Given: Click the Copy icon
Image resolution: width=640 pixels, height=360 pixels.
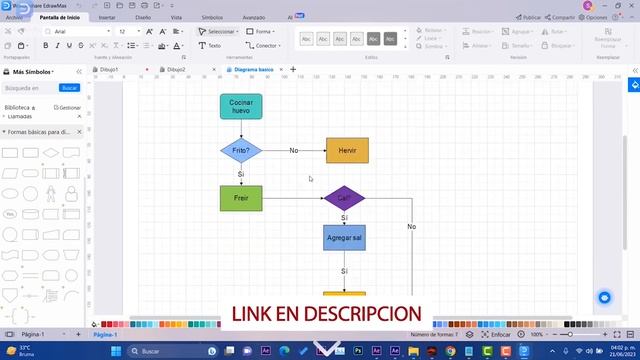Looking at the screenshot, I should pos(8,46).
